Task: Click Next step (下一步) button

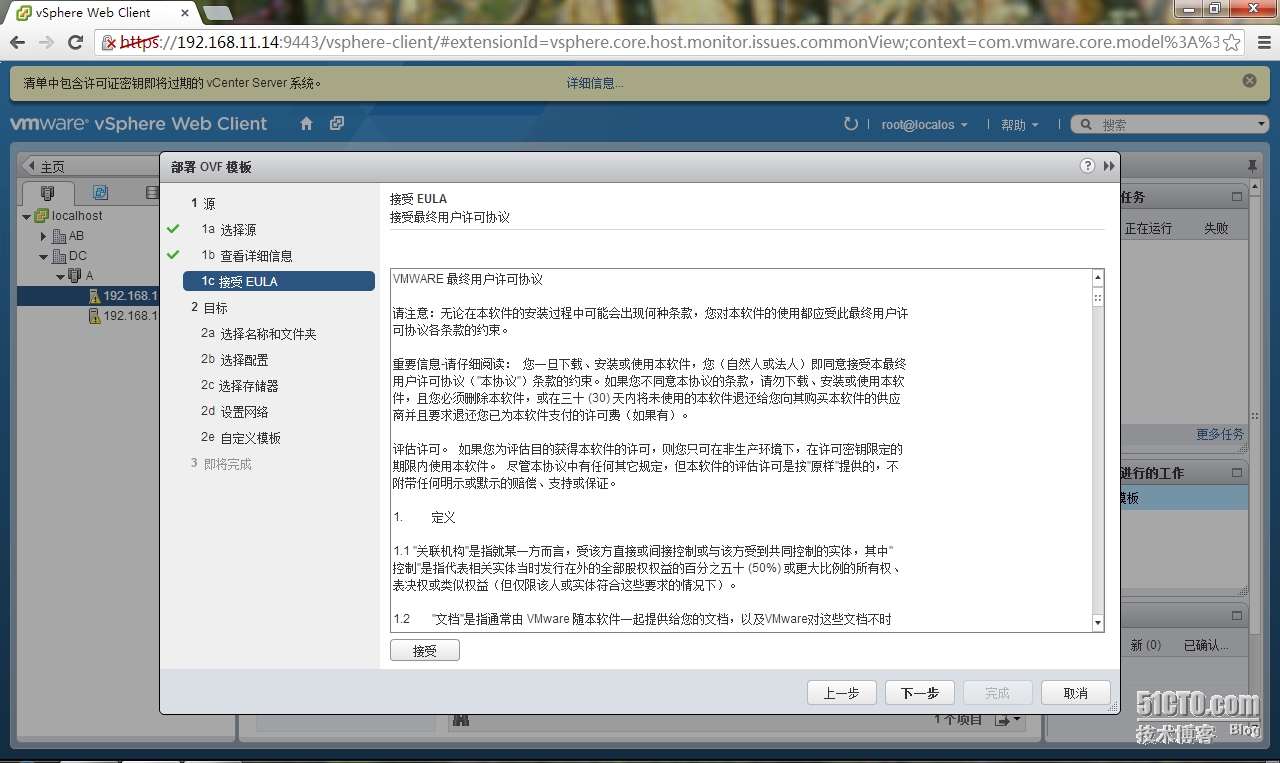Action: pyautogui.click(x=919, y=693)
